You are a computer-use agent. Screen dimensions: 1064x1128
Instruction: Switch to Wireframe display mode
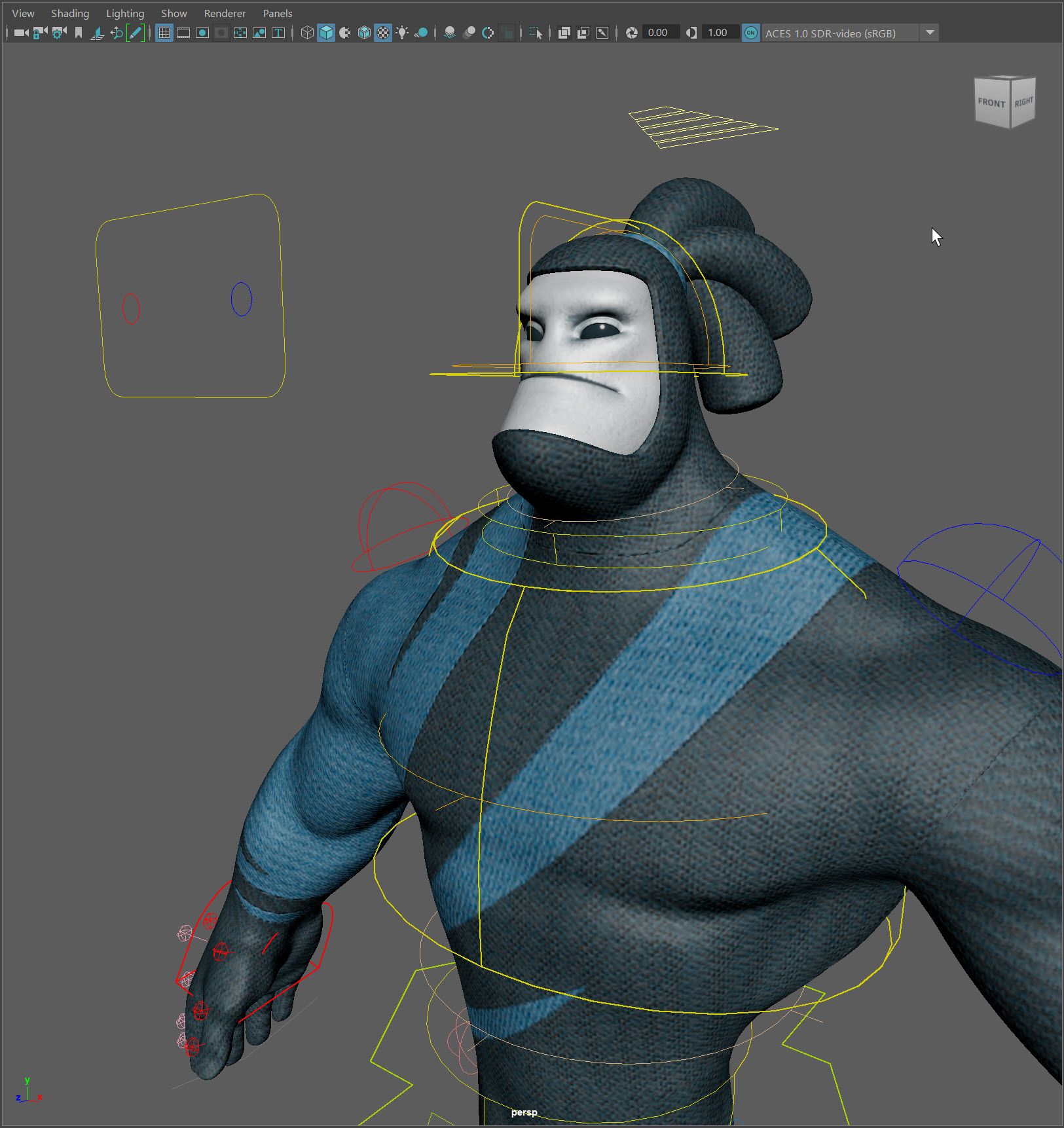(307, 33)
